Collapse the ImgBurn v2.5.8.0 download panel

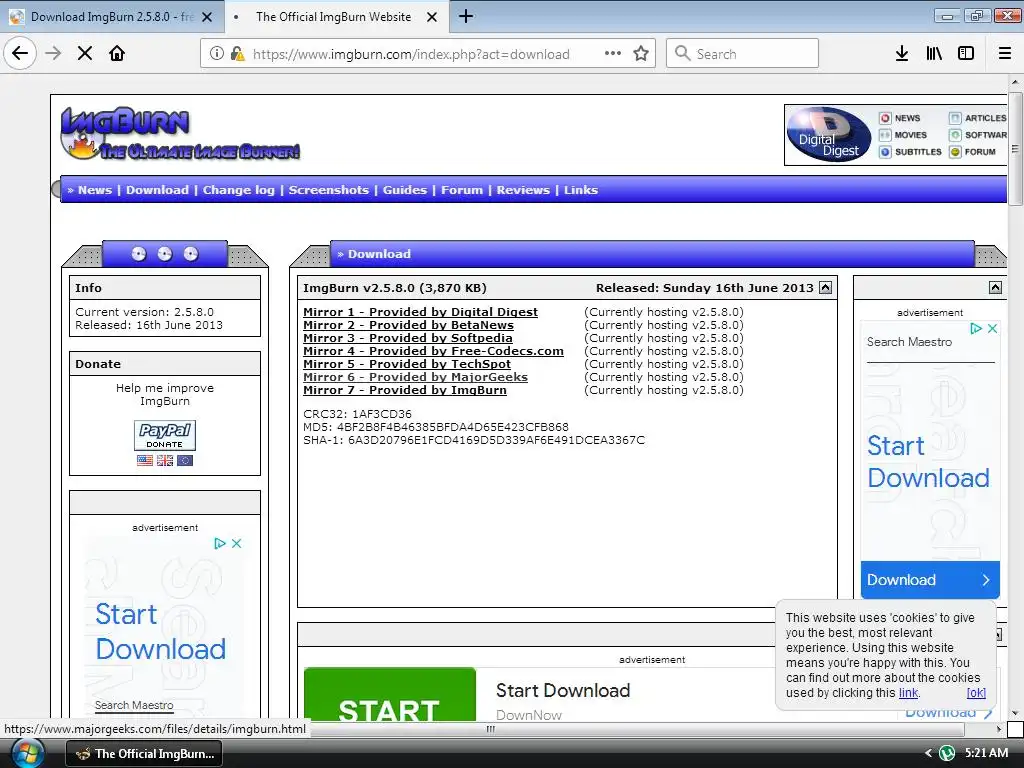(825, 288)
